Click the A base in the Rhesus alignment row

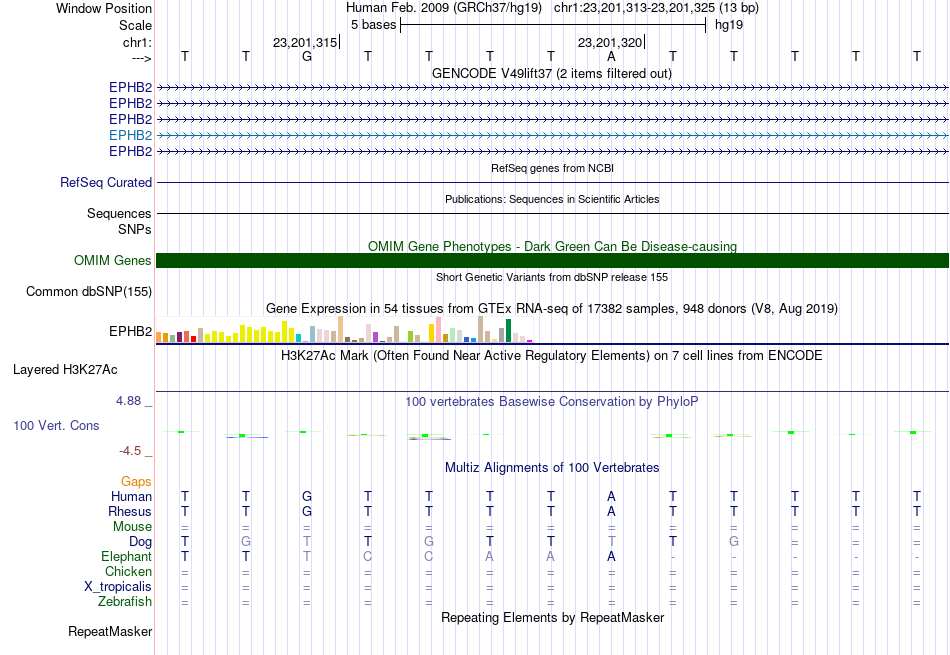pos(611,511)
